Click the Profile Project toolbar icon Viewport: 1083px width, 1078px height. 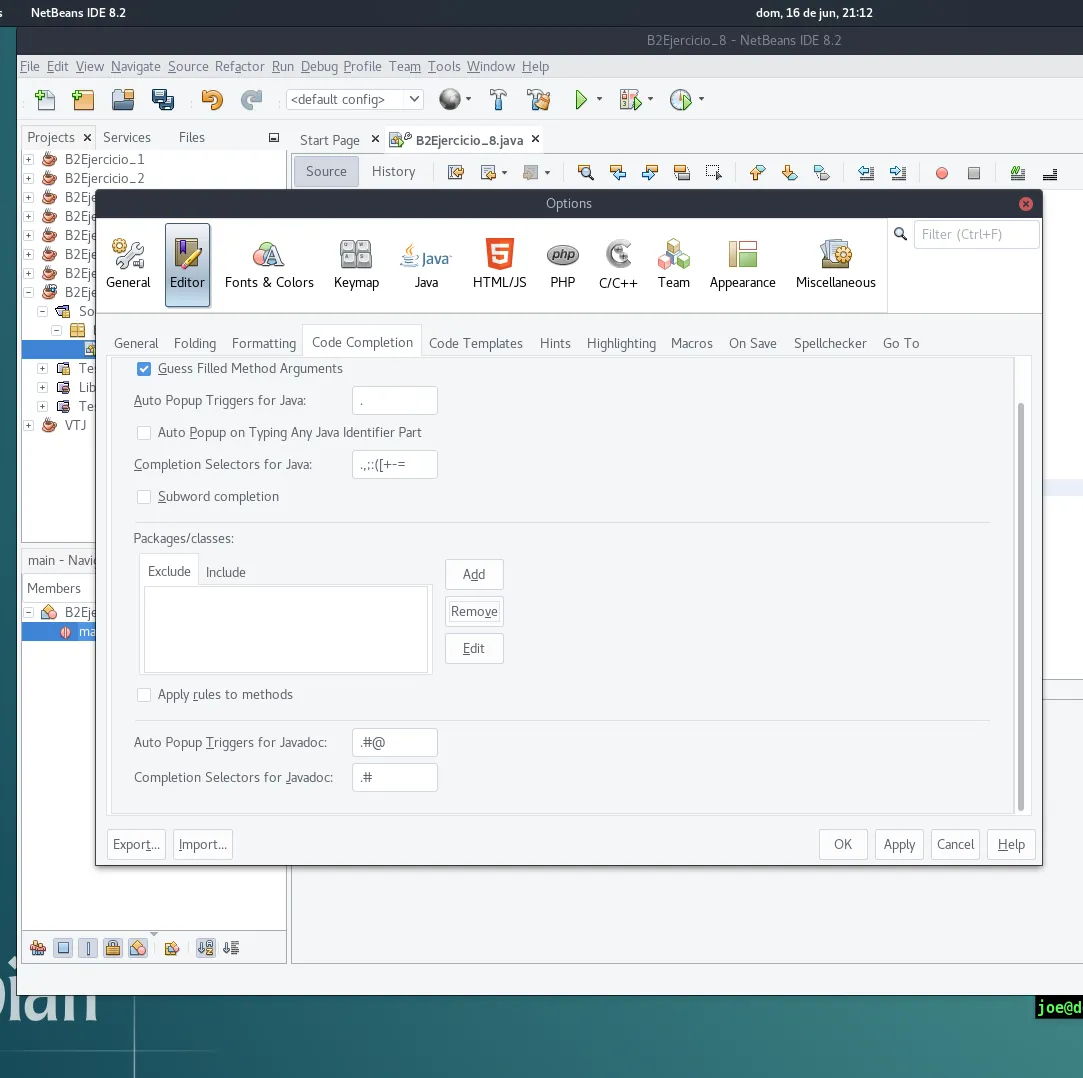tap(680, 99)
